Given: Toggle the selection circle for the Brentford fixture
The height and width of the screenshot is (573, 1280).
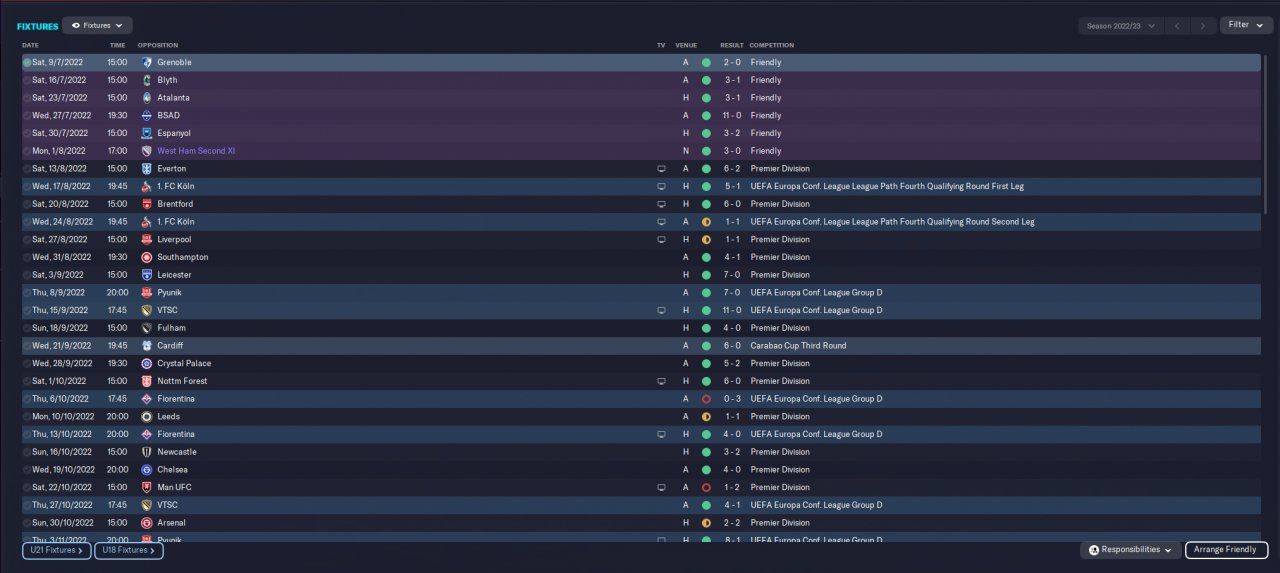Looking at the screenshot, I should [x=27, y=204].
